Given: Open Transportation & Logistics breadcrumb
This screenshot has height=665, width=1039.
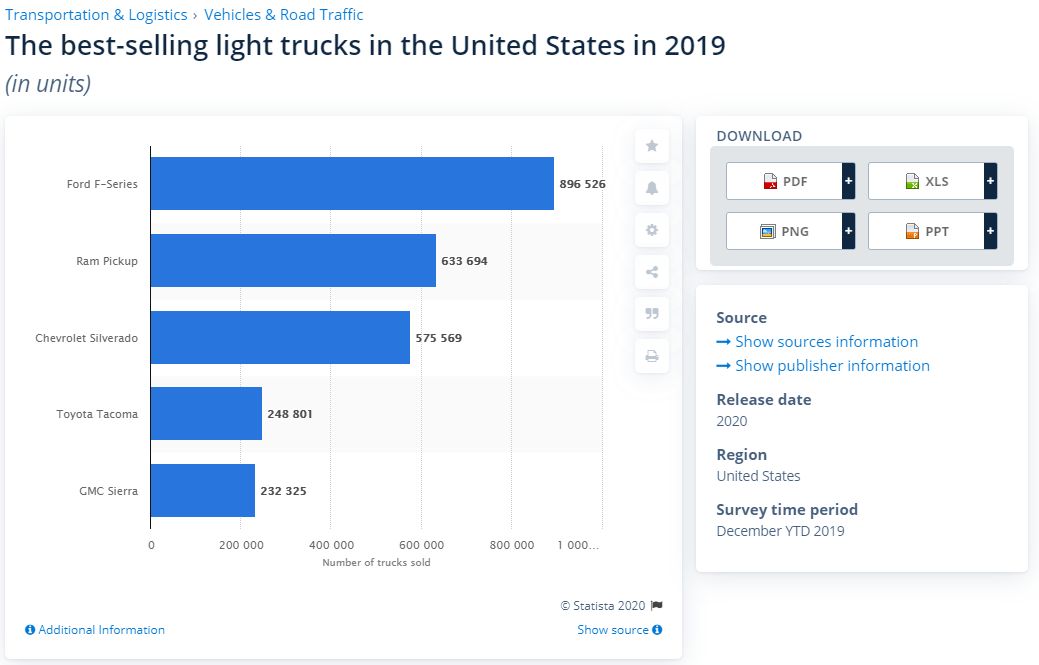Looking at the screenshot, I should (x=96, y=15).
